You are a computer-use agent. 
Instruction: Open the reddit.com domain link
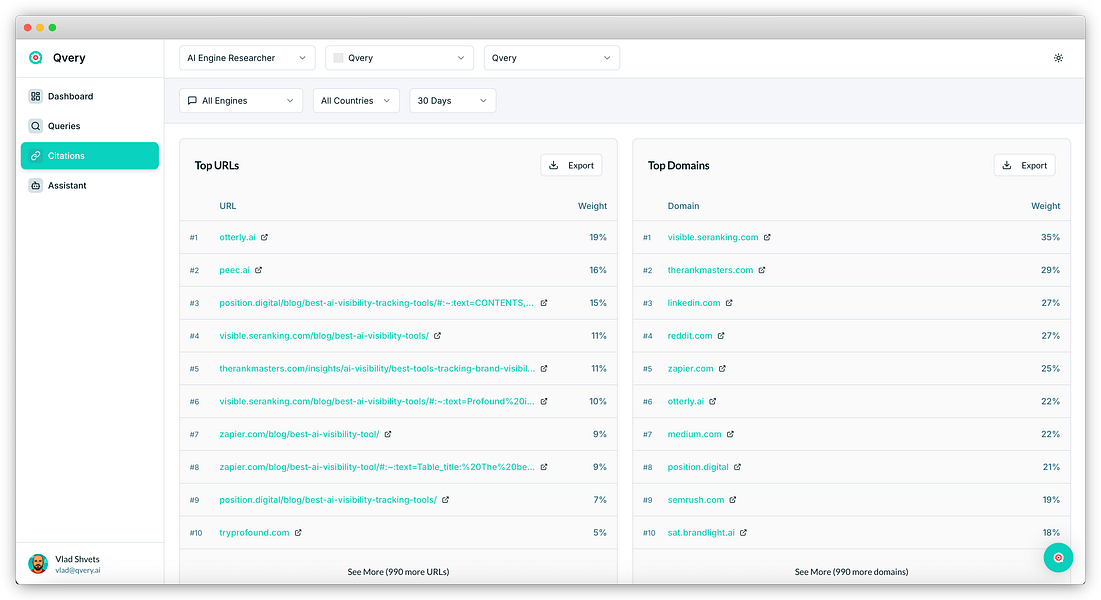tap(690, 336)
